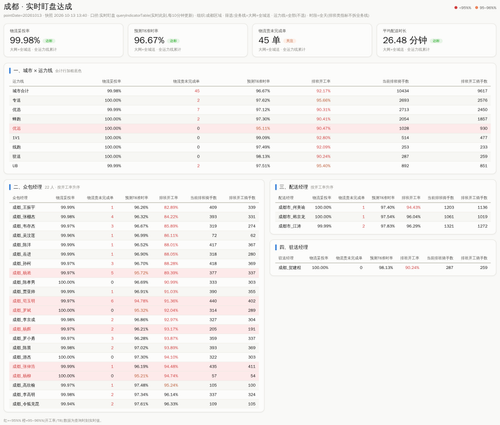Click the value 409
Viewport: 500px width, 425px height.
pos(213,207)
